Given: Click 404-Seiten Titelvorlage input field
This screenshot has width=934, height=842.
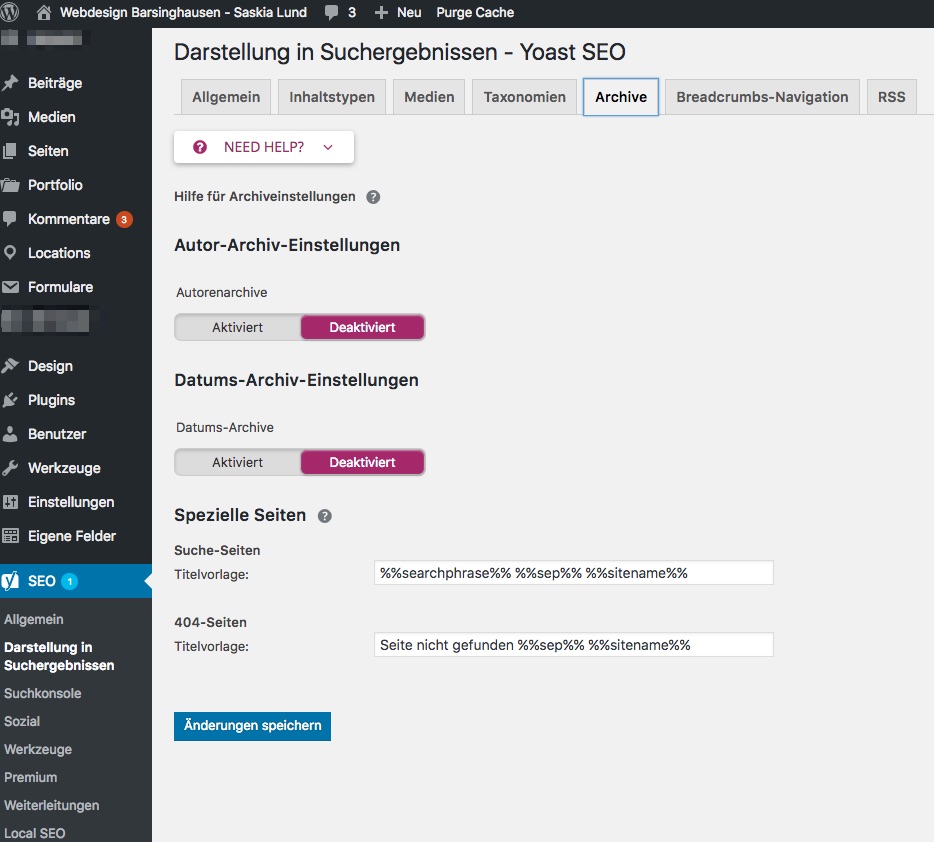Looking at the screenshot, I should tap(574, 645).
